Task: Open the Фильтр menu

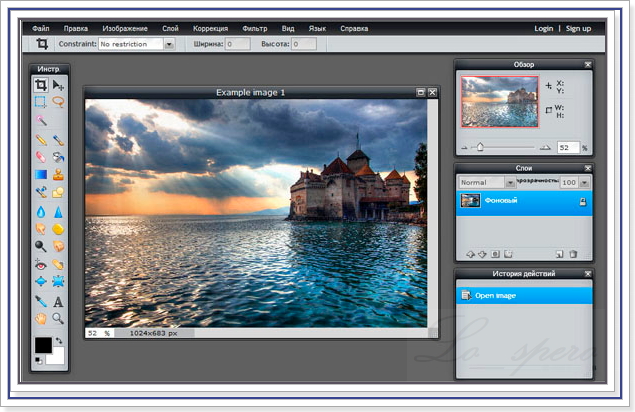Action: coord(254,28)
